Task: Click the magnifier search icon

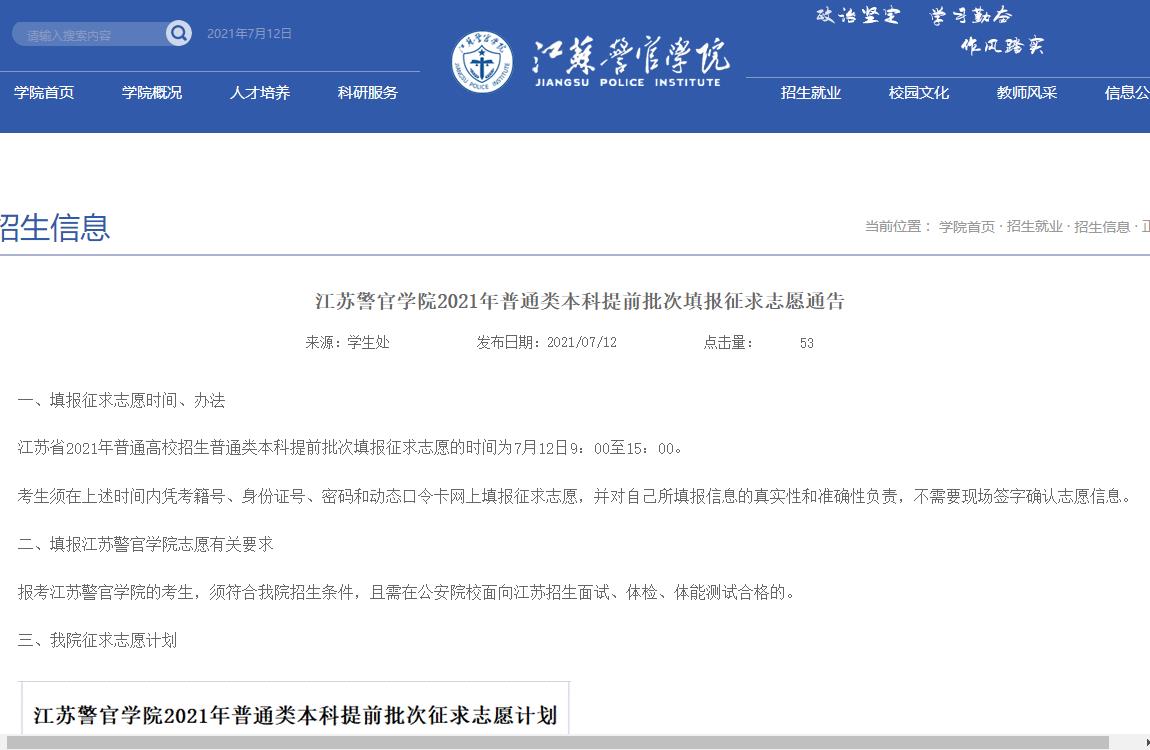Action: click(178, 34)
